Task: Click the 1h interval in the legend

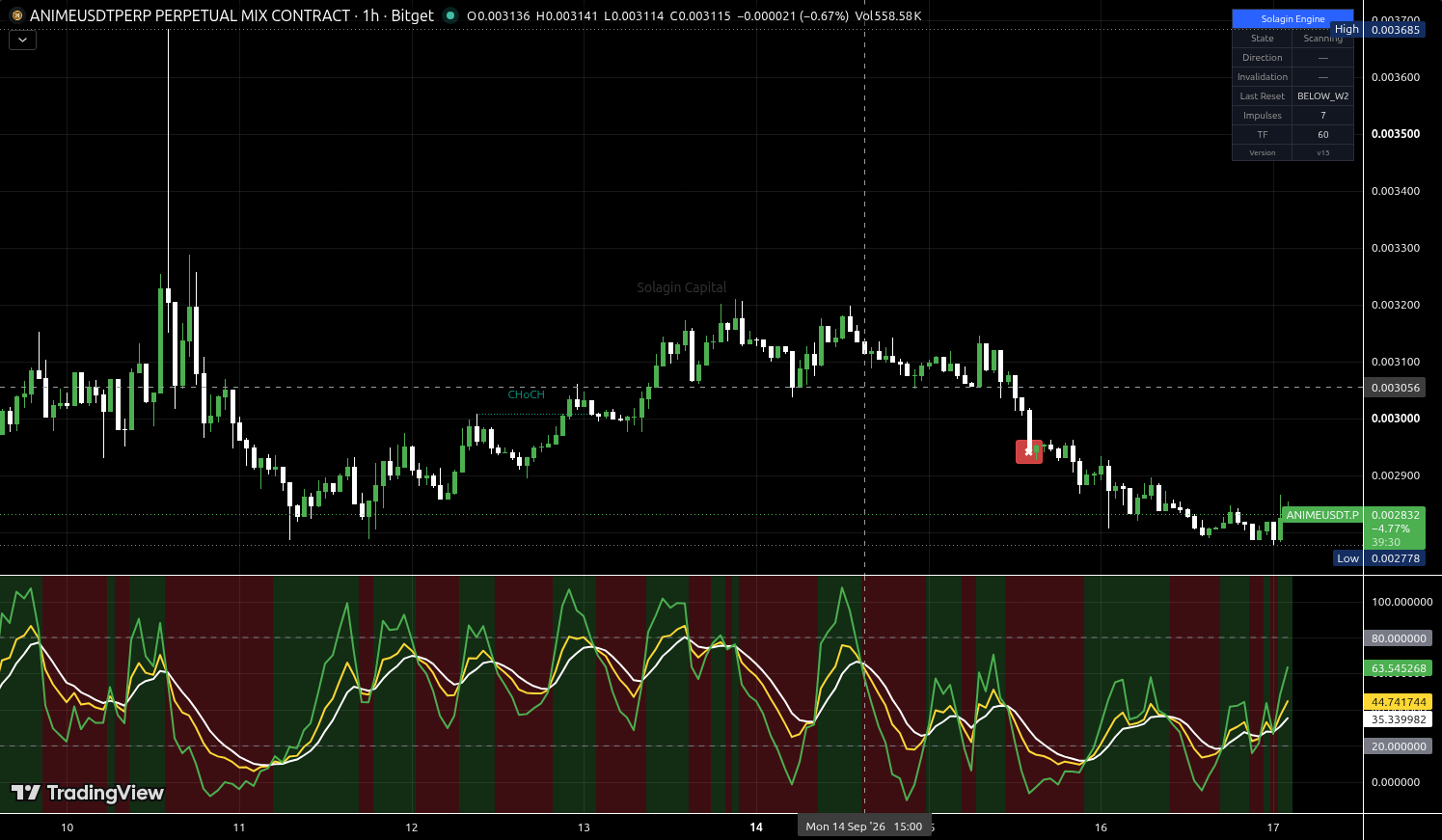Action: (370, 15)
